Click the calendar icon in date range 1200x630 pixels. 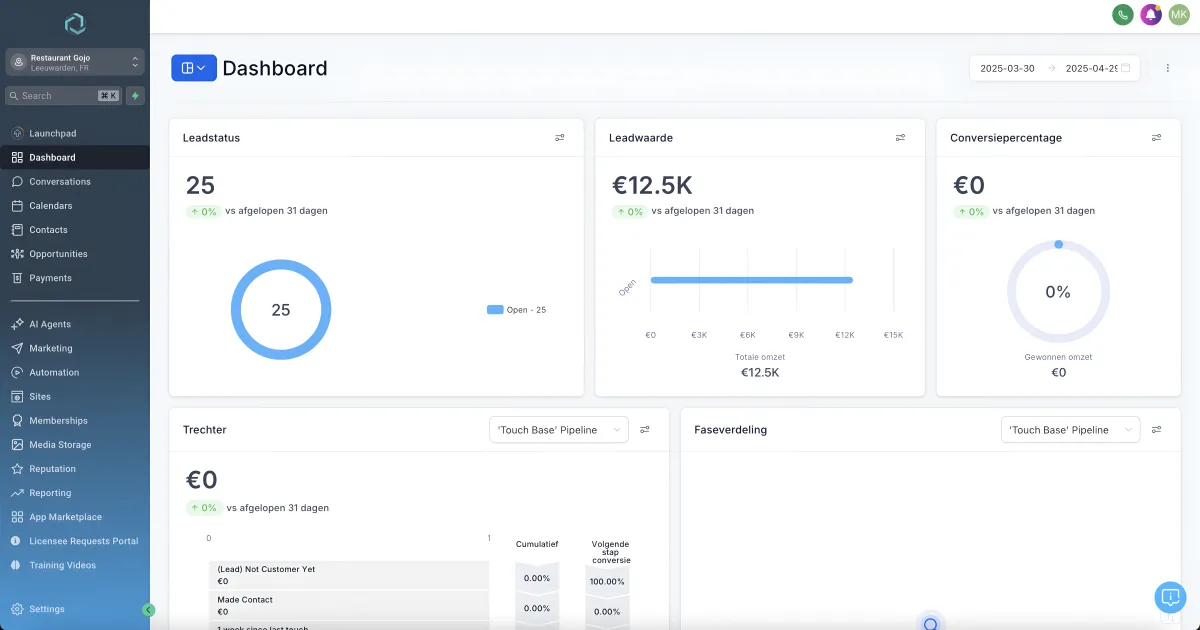[1125, 68]
